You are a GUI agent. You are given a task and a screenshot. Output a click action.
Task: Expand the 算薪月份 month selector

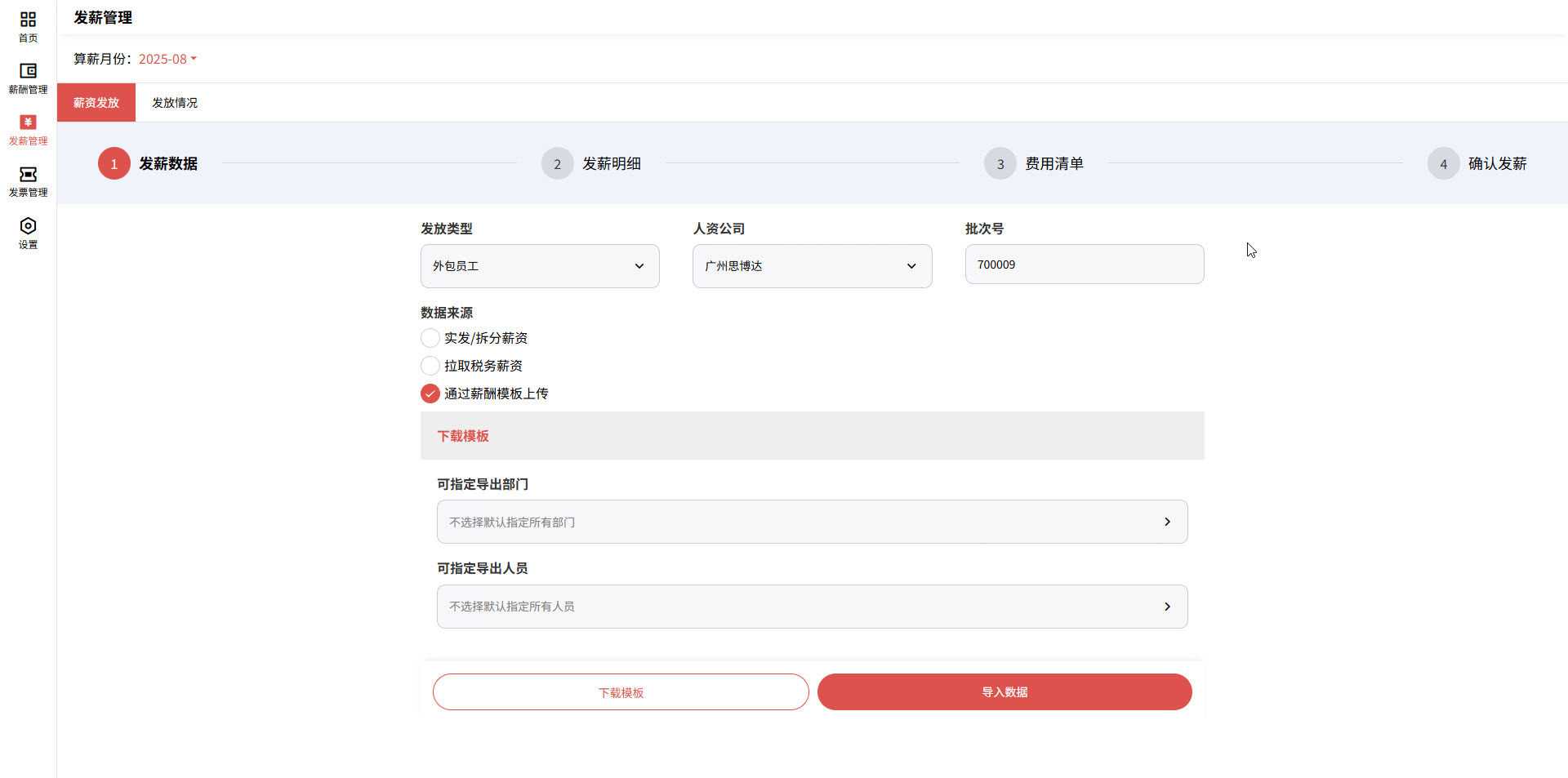166,59
